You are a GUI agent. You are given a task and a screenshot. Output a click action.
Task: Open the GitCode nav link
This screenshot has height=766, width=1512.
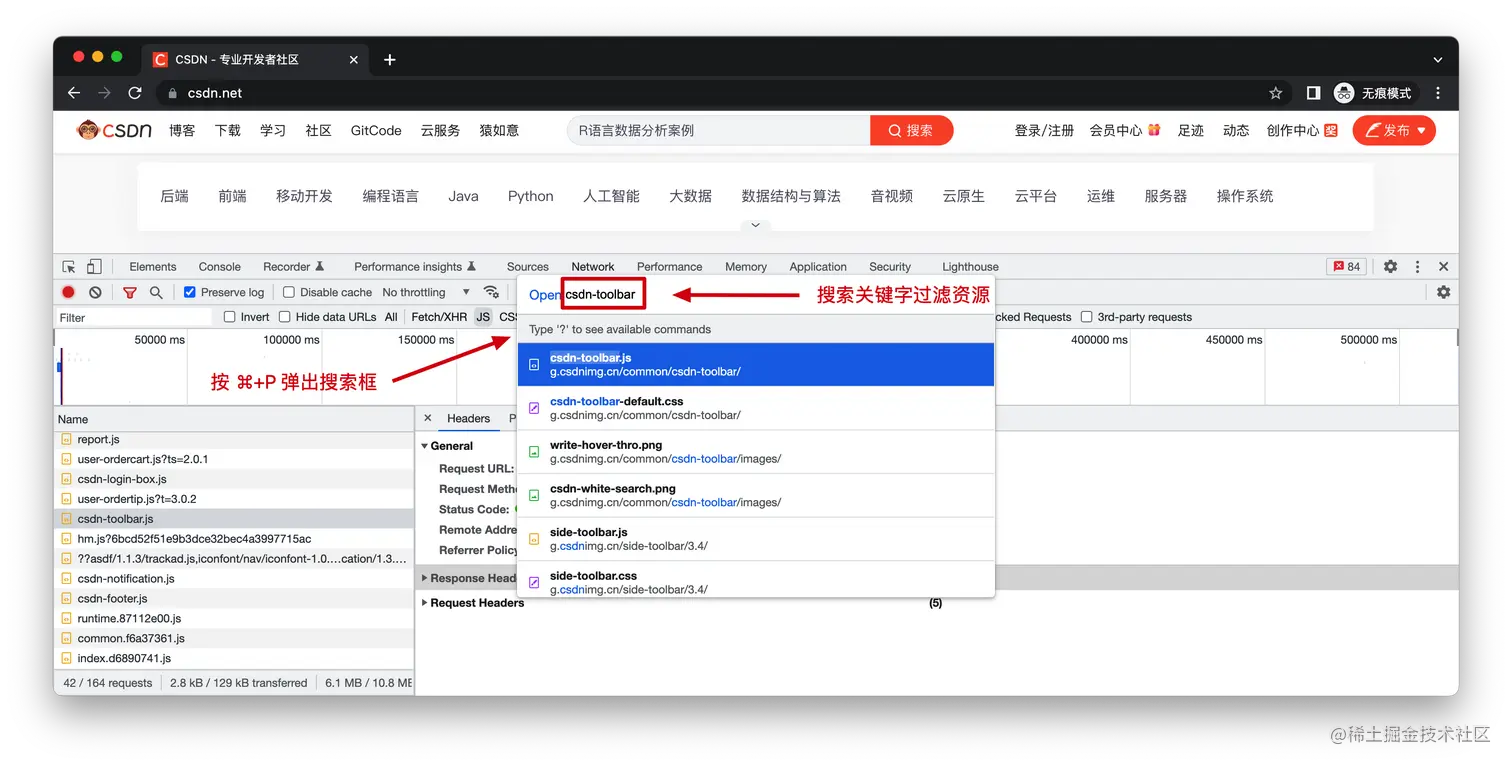coord(376,130)
